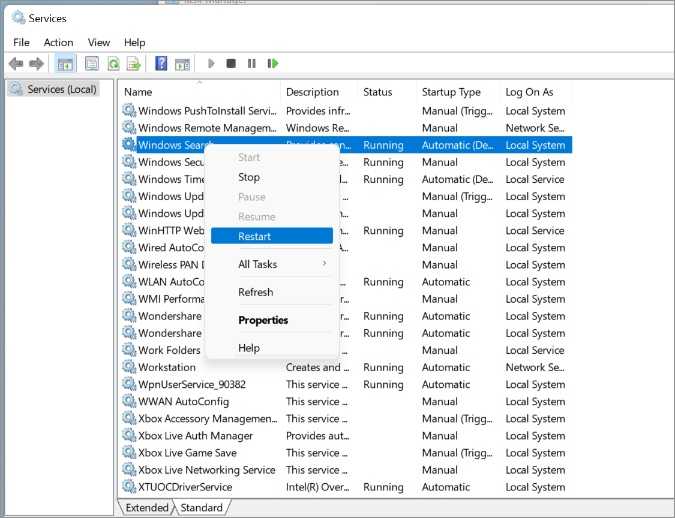Viewport: 675px width, 518px height.
Task: Choose Properties in the context menu
Action: click(x=272, y=320)
